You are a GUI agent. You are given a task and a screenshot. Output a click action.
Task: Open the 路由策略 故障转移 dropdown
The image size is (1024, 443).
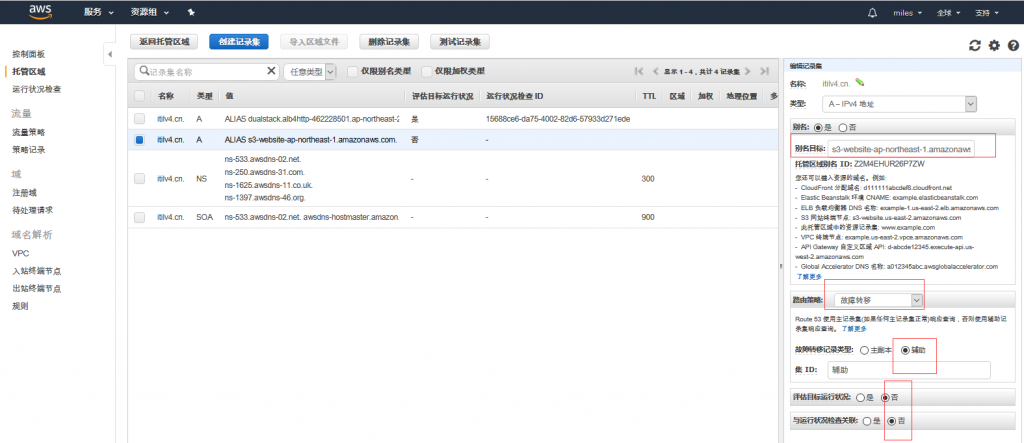point(879,300)
